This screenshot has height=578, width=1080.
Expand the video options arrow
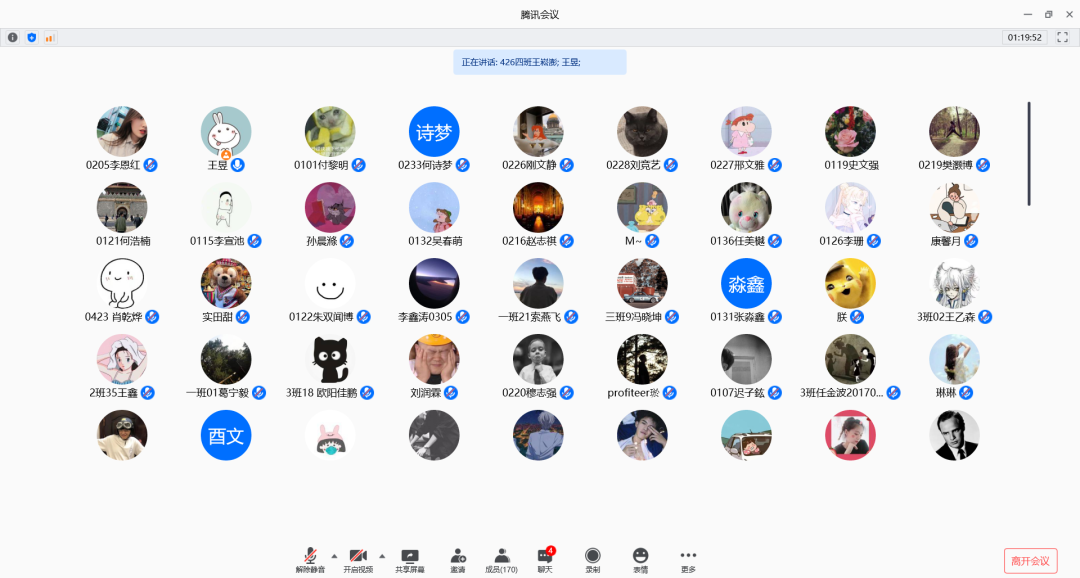point(381,555)
